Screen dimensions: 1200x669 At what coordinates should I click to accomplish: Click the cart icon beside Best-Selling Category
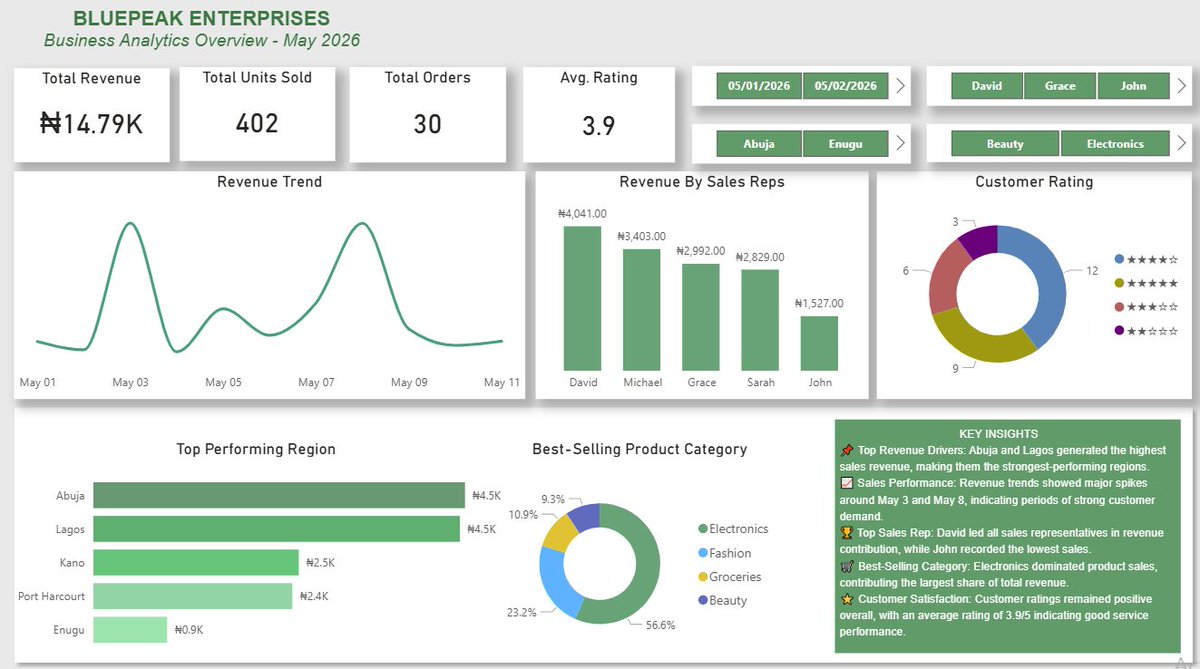(x=847, y=566)
